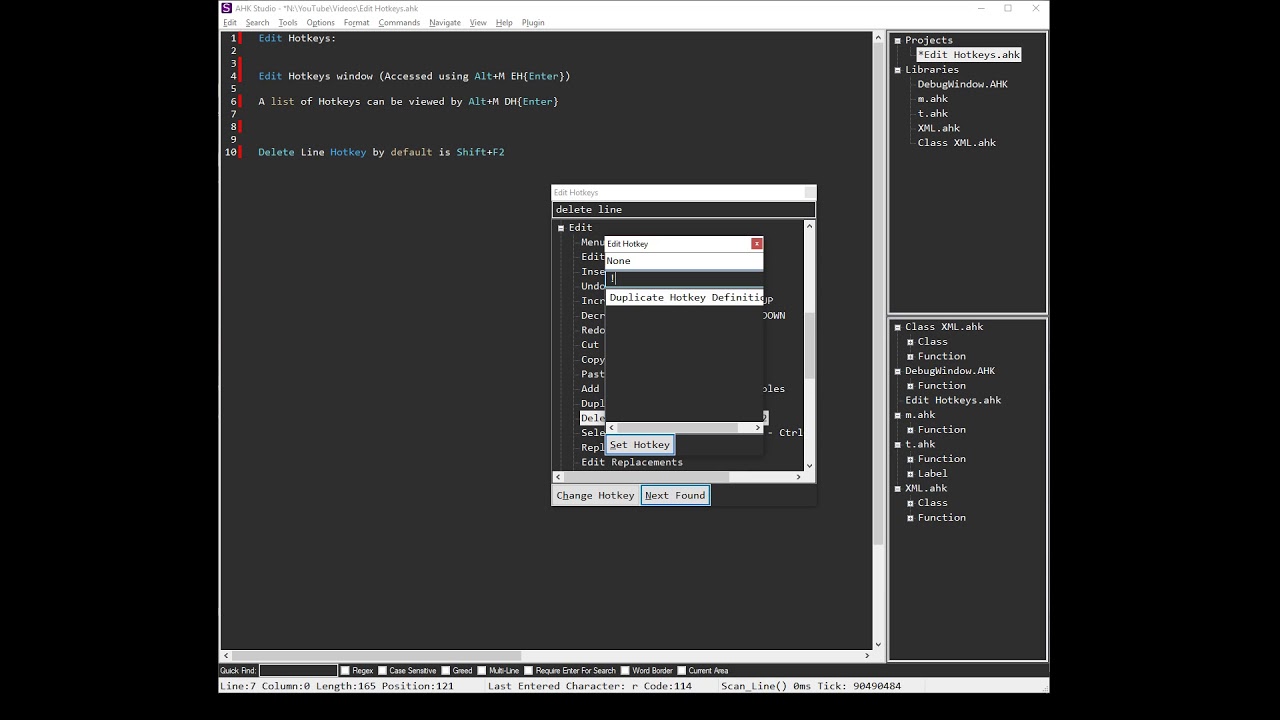Select Edit Hotkeys.ahk in code explorer
Screen dimensions: 1280x720
tap(953, 400)
